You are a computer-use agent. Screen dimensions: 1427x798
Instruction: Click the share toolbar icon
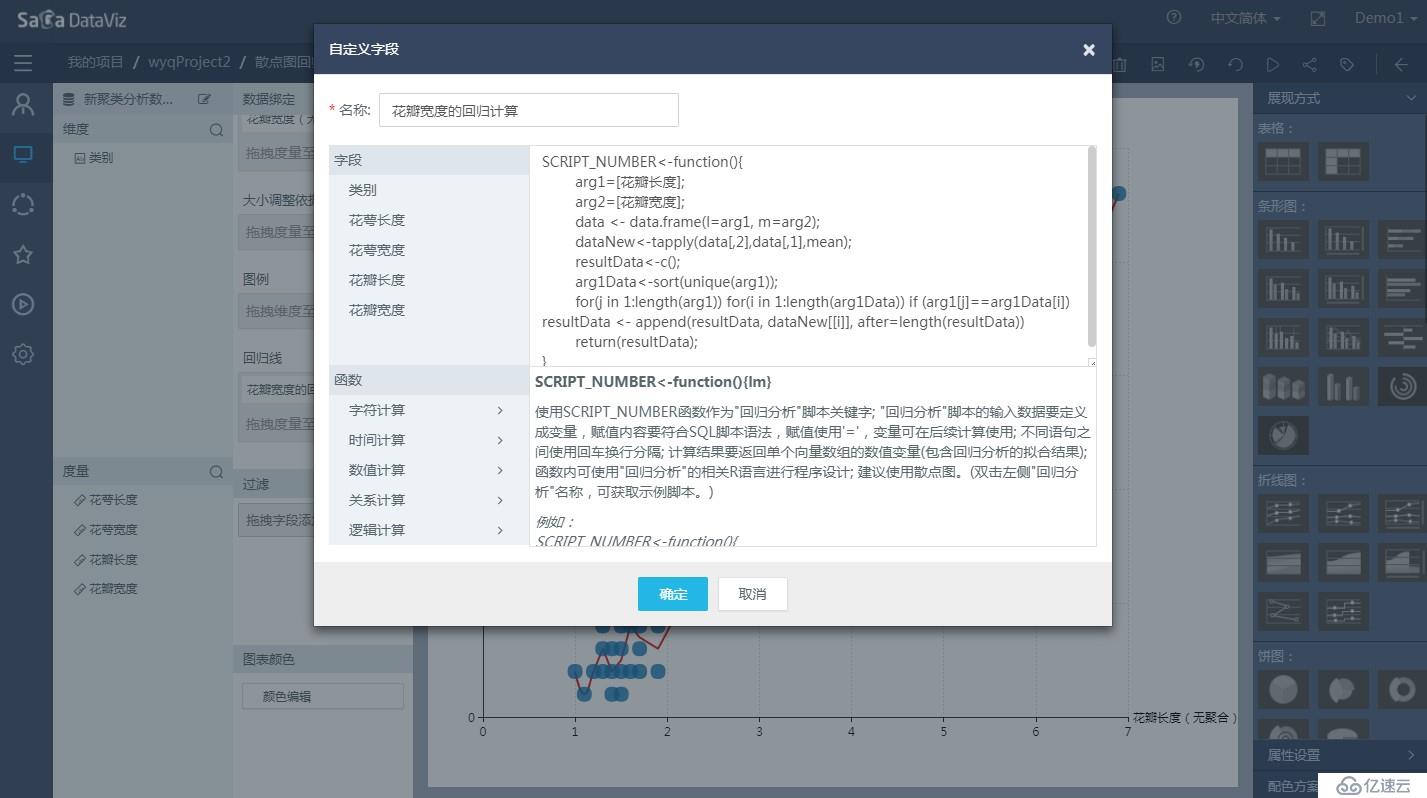[x=1310, y=64]
